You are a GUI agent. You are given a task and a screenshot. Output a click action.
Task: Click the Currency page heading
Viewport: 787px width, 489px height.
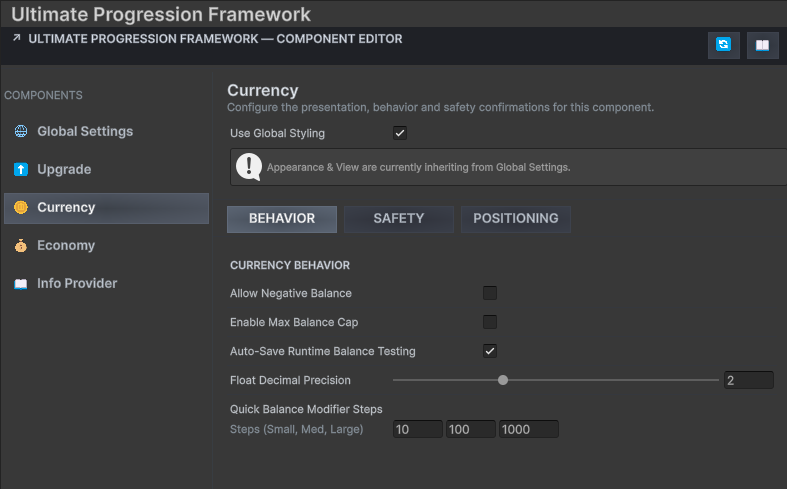pyautogui.click(x=263, y=90)
